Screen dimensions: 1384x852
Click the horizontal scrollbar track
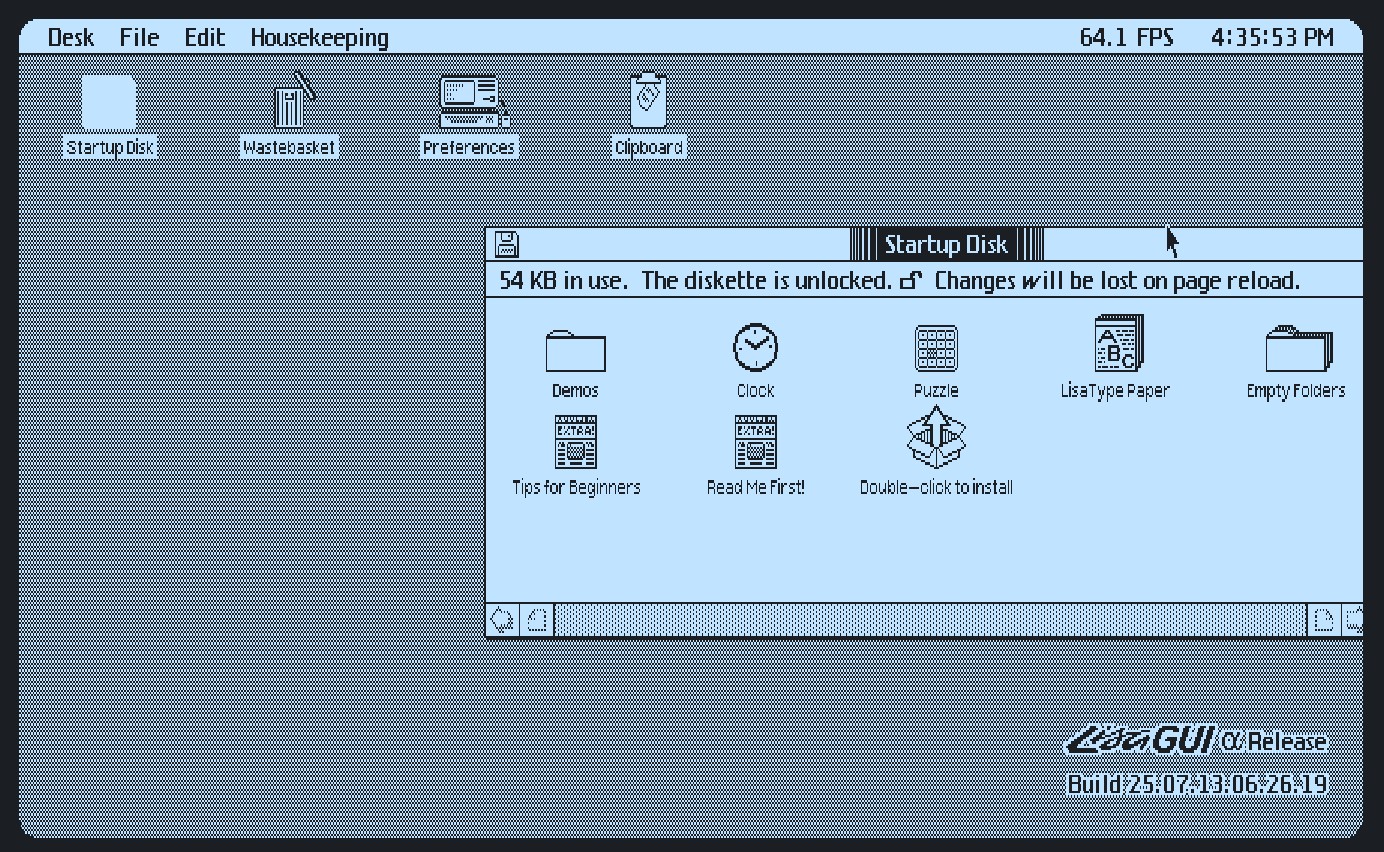[x=931, y=620]
